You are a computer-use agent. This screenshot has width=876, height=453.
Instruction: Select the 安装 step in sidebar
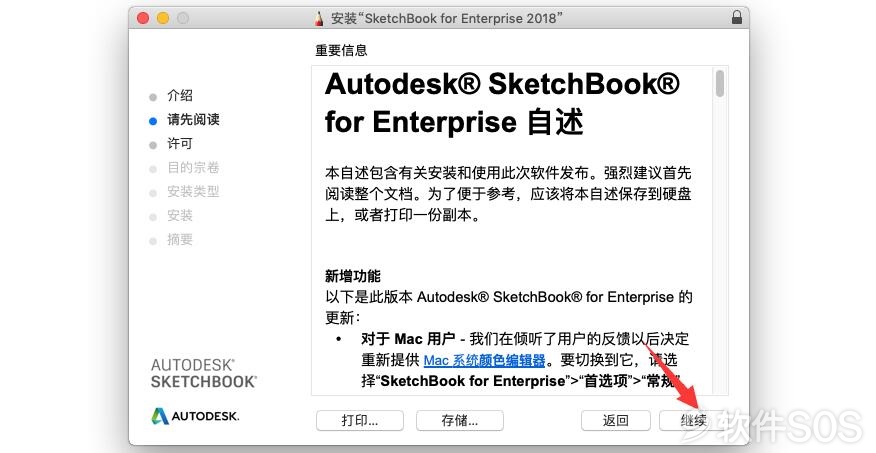pos(180,216)
